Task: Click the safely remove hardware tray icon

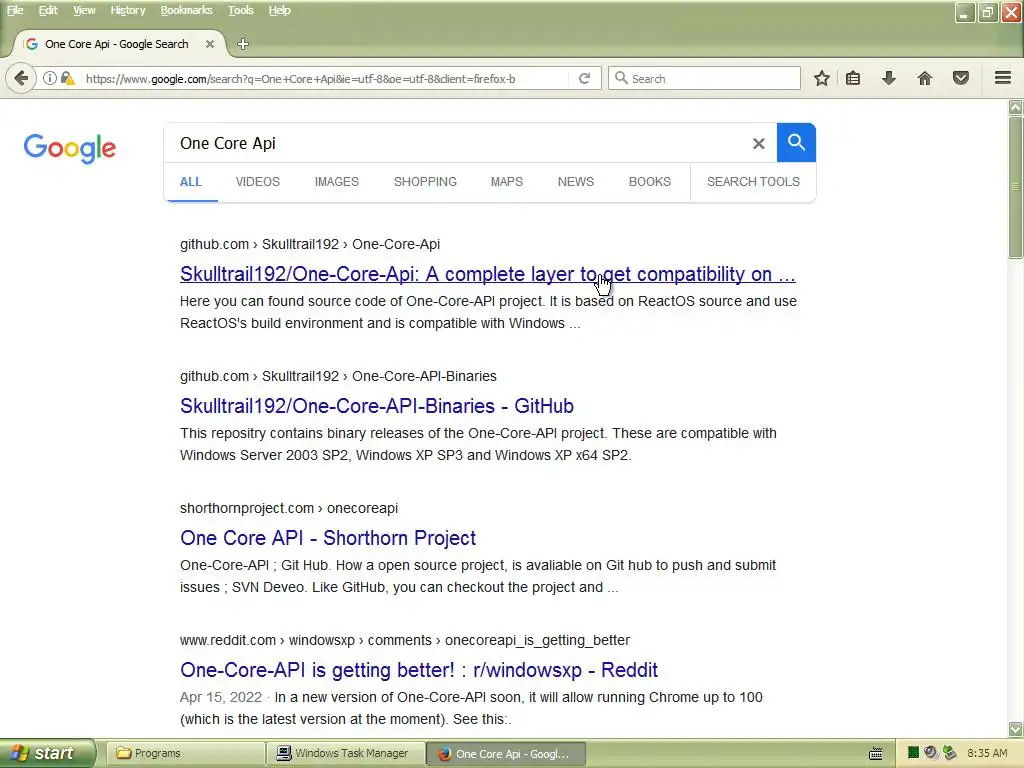Action: point(950,753)
